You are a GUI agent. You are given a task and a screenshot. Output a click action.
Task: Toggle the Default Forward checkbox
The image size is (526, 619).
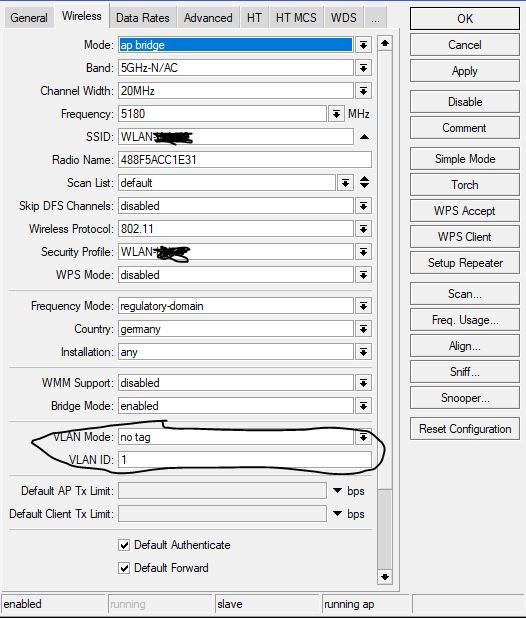point(124,568)
